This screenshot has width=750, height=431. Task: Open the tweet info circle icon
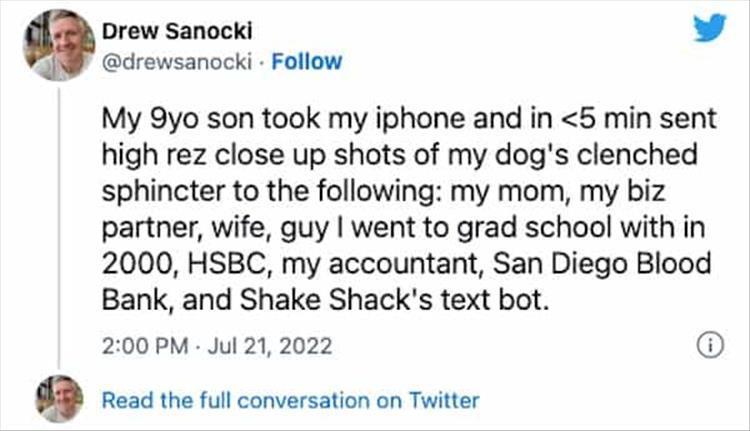[708, 347]
